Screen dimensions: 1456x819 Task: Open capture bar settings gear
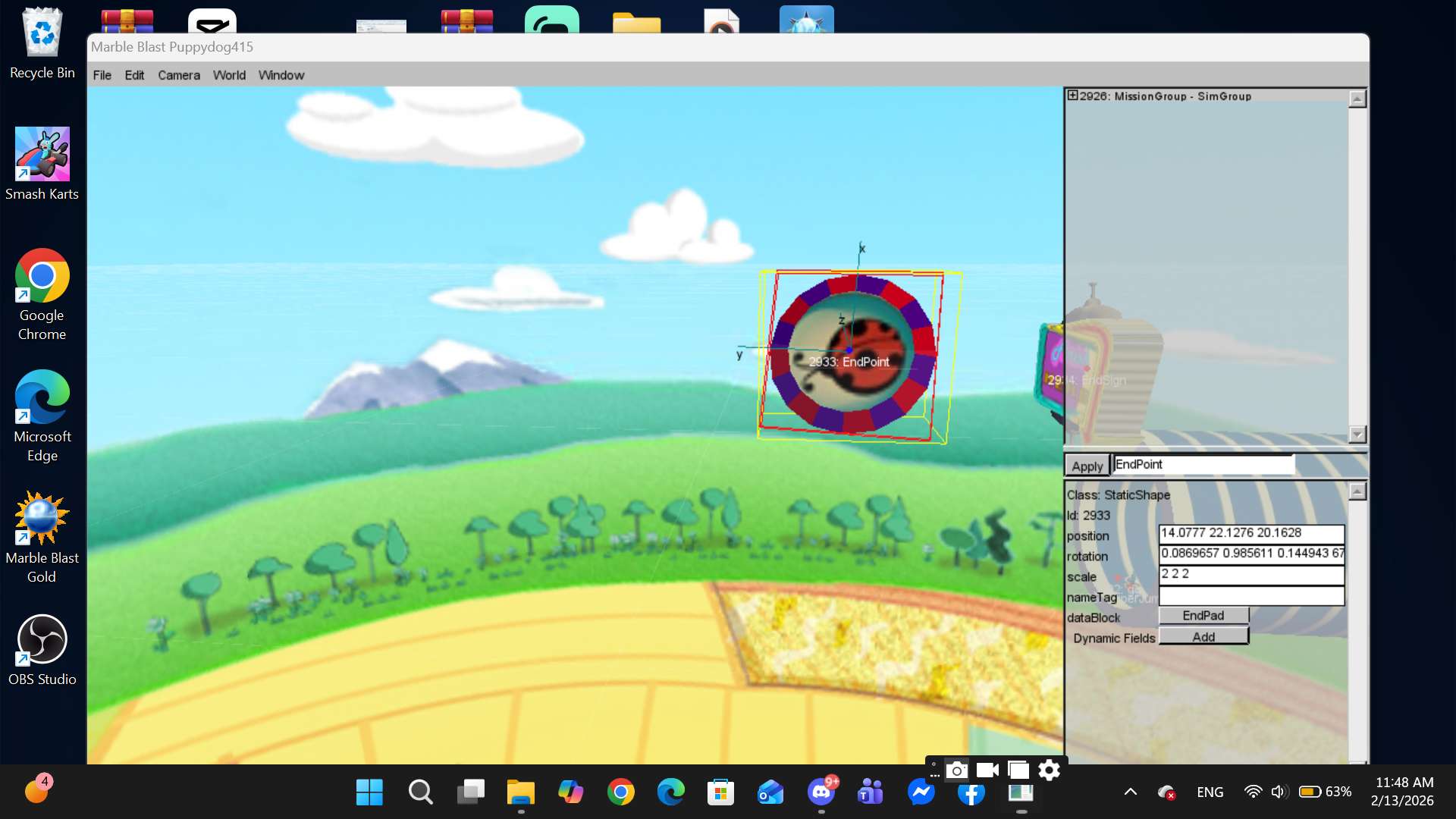click(x=1049, y=770)
